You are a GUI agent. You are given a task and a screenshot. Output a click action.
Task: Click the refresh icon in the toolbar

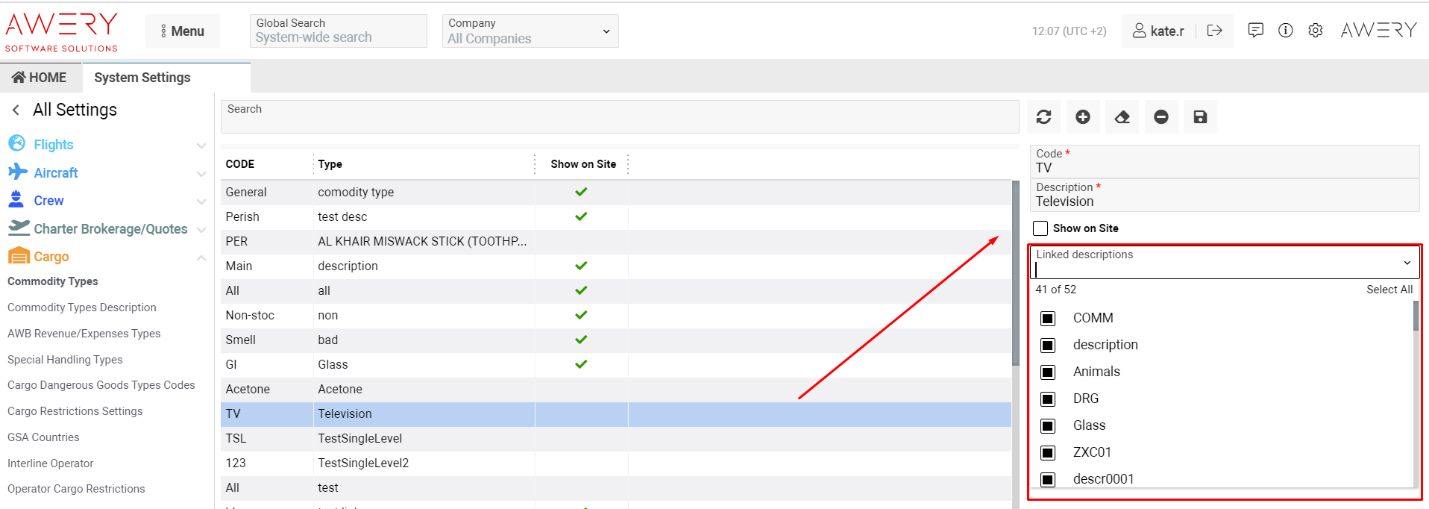pyautogui.click(x=1043, y=117)
